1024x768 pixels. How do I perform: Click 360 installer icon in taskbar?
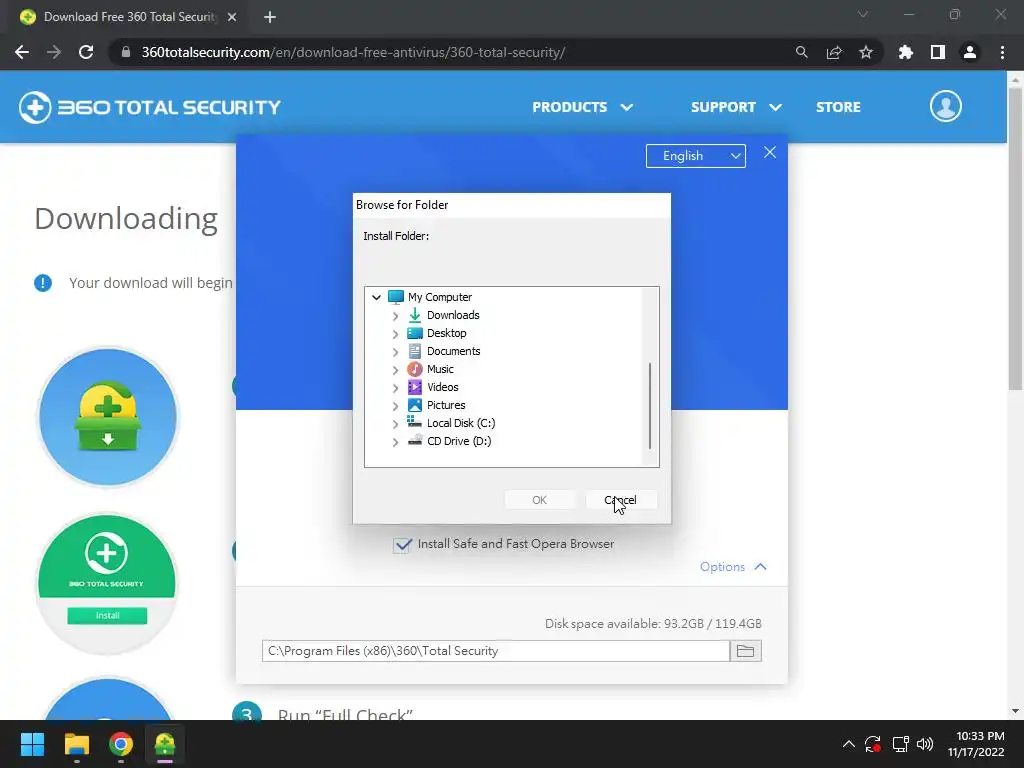[165, 744]
